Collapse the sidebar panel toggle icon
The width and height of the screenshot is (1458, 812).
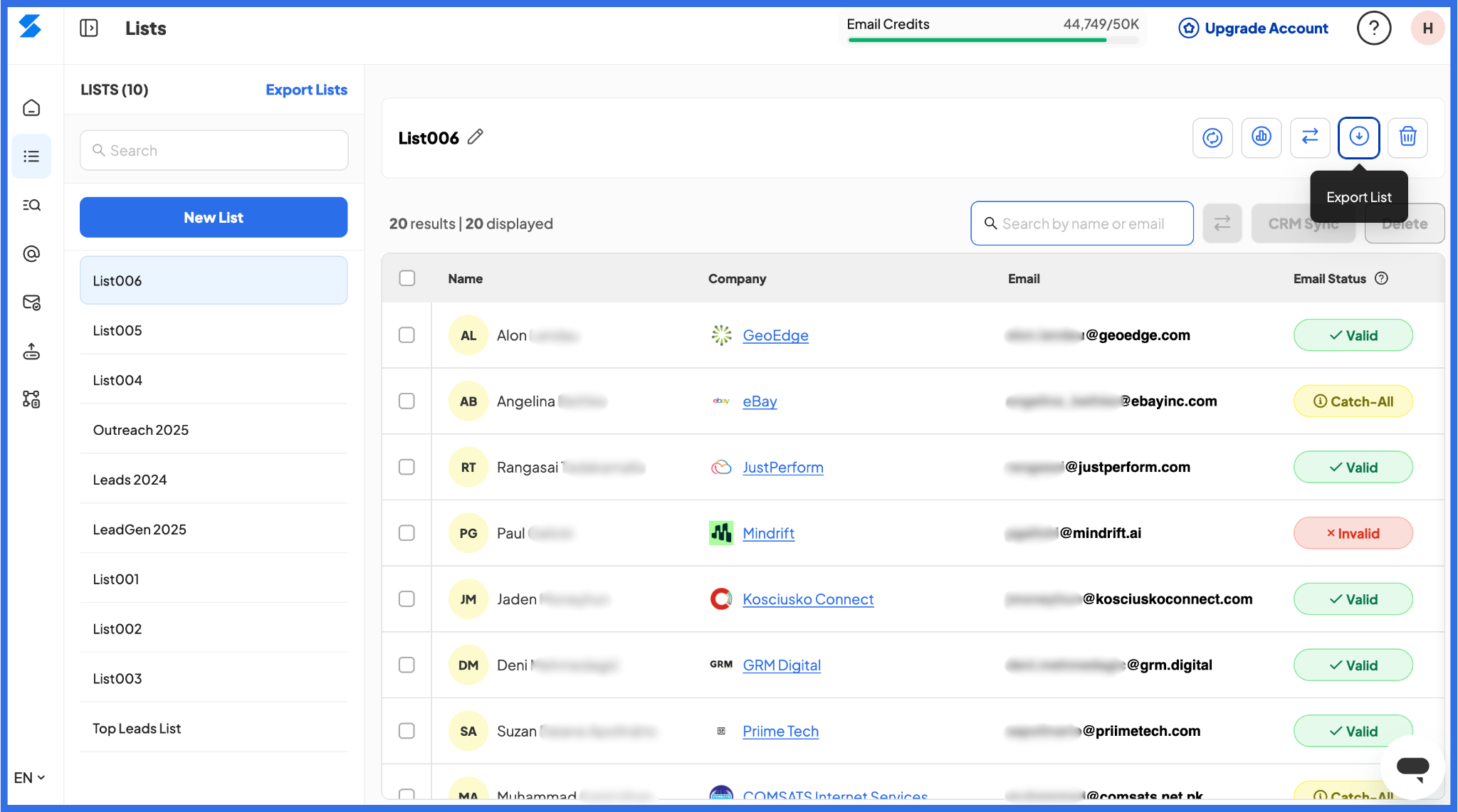[89, 28]
